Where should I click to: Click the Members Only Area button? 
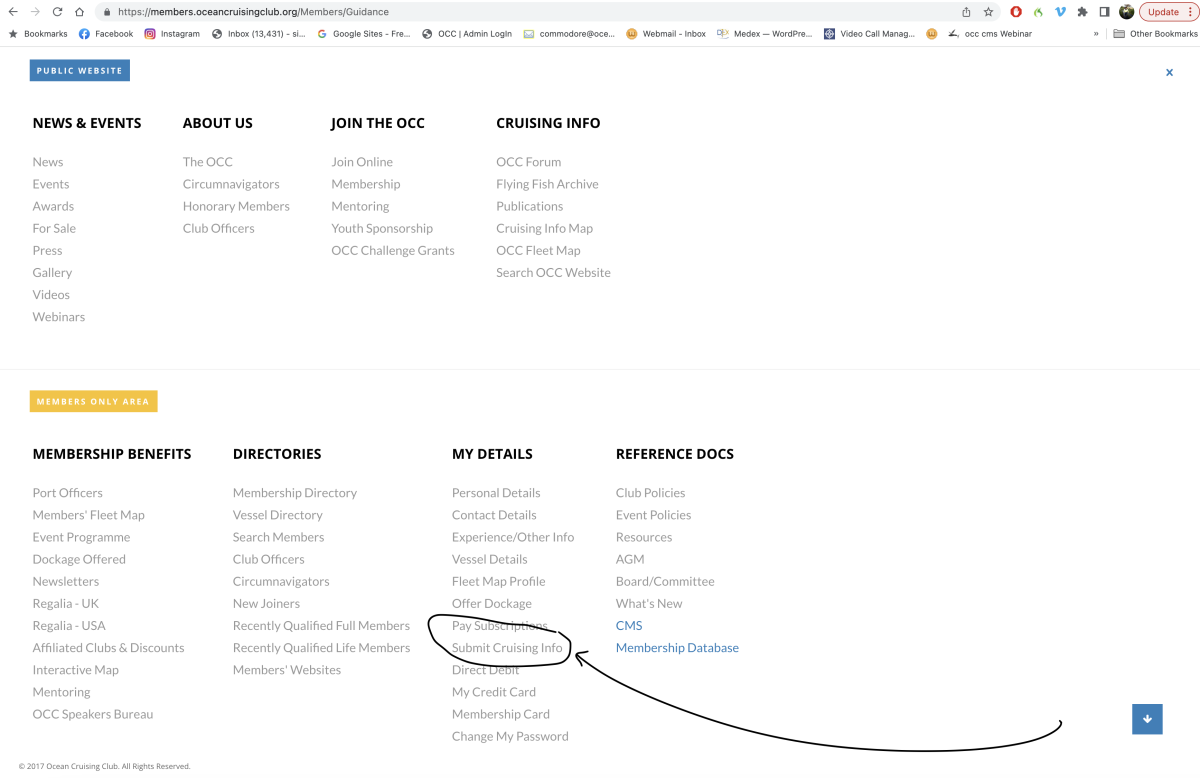[x=93, y=401]
